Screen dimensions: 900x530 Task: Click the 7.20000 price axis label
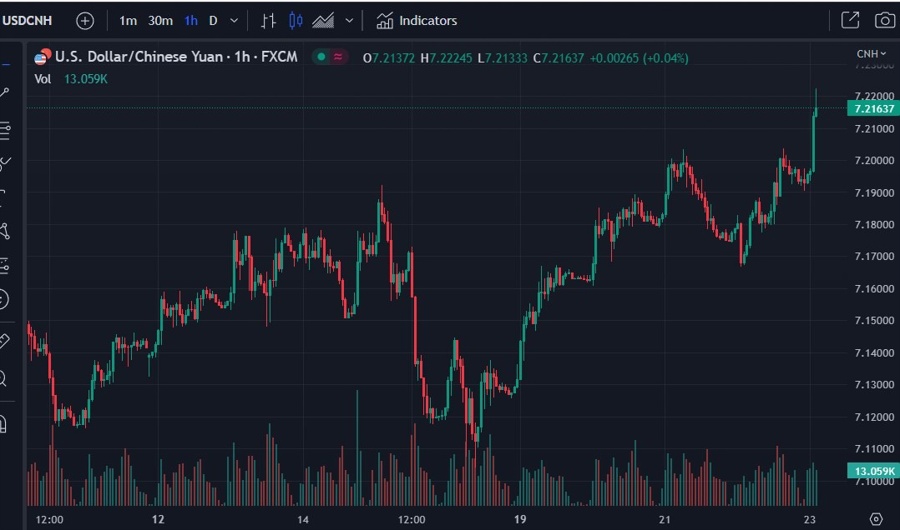pos(874,161)
